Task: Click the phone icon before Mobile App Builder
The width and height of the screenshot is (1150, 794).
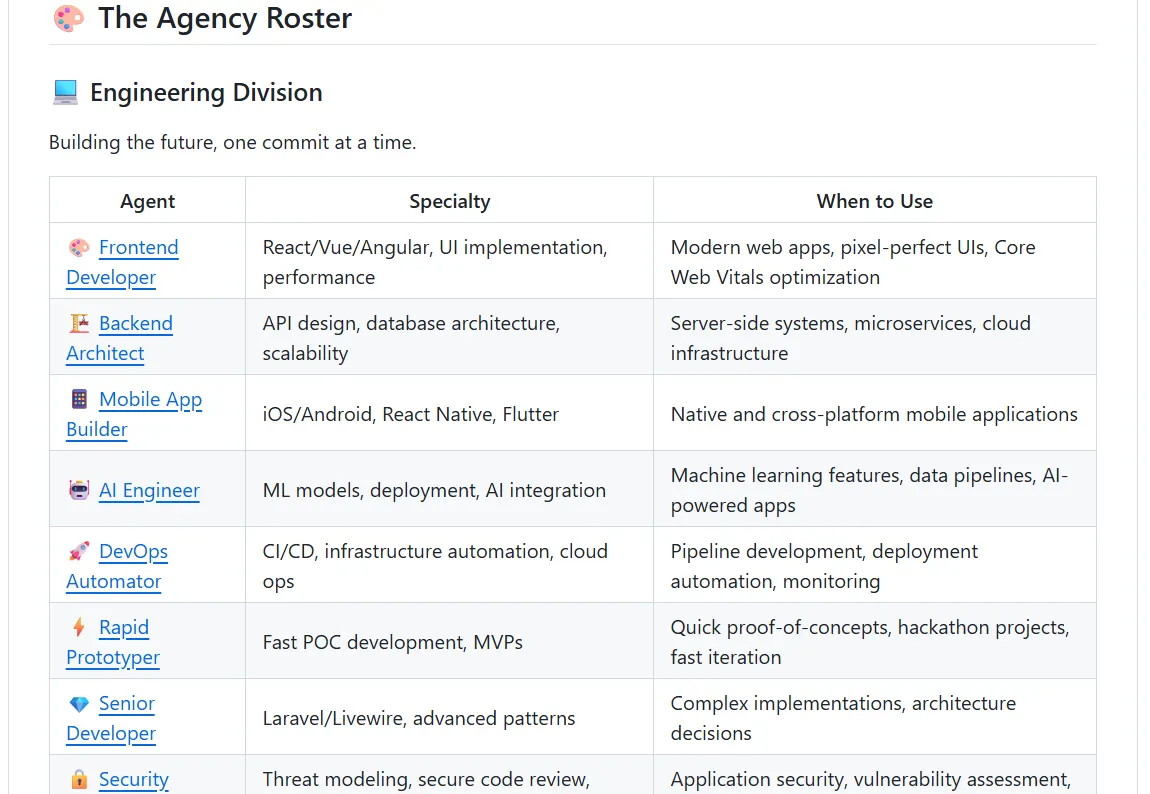Action: [x=79, y=399]
